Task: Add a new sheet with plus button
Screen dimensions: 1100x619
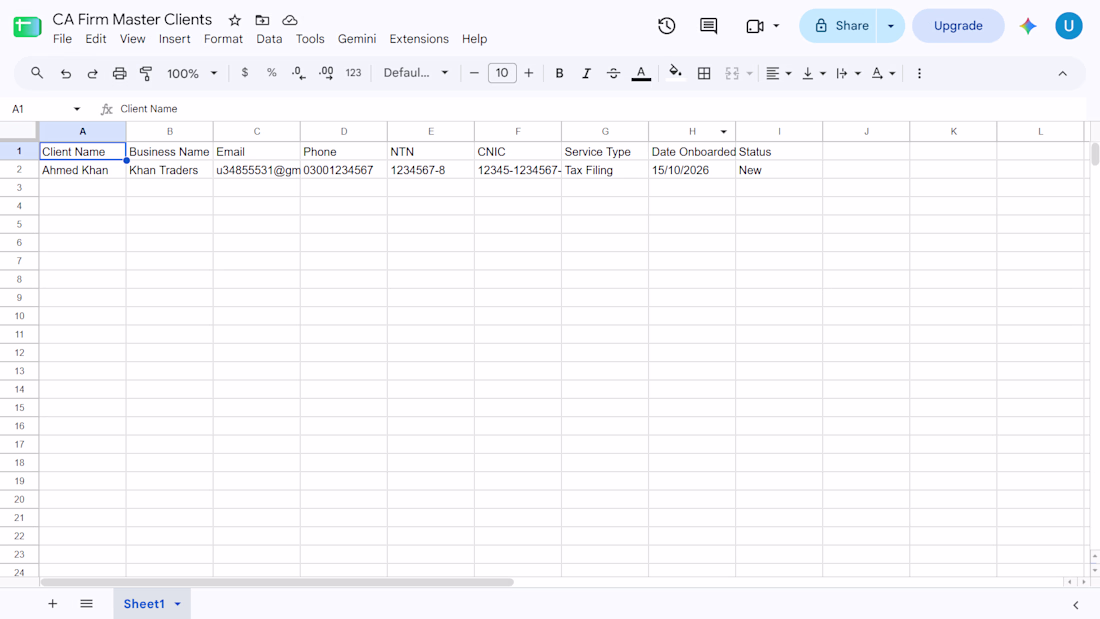Action: pos(53,604)
